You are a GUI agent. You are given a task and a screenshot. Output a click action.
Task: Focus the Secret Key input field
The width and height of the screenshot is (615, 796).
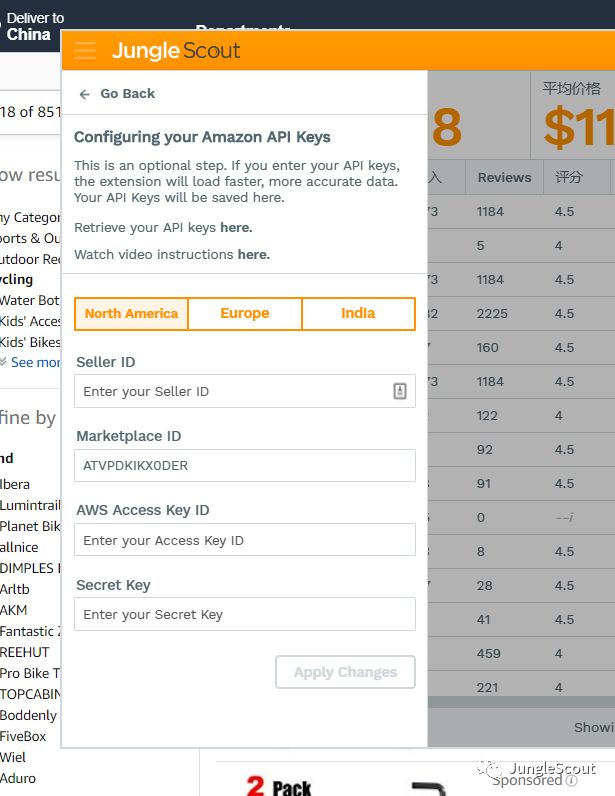pyautogui.click(x=245, y=614)
